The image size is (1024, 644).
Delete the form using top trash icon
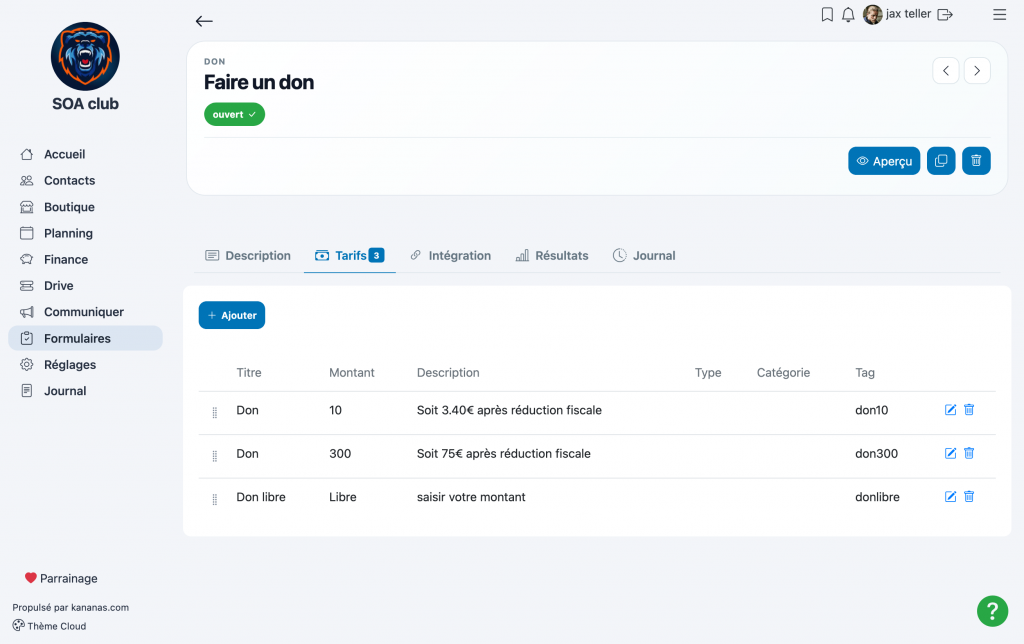click(x=976, y=161)
